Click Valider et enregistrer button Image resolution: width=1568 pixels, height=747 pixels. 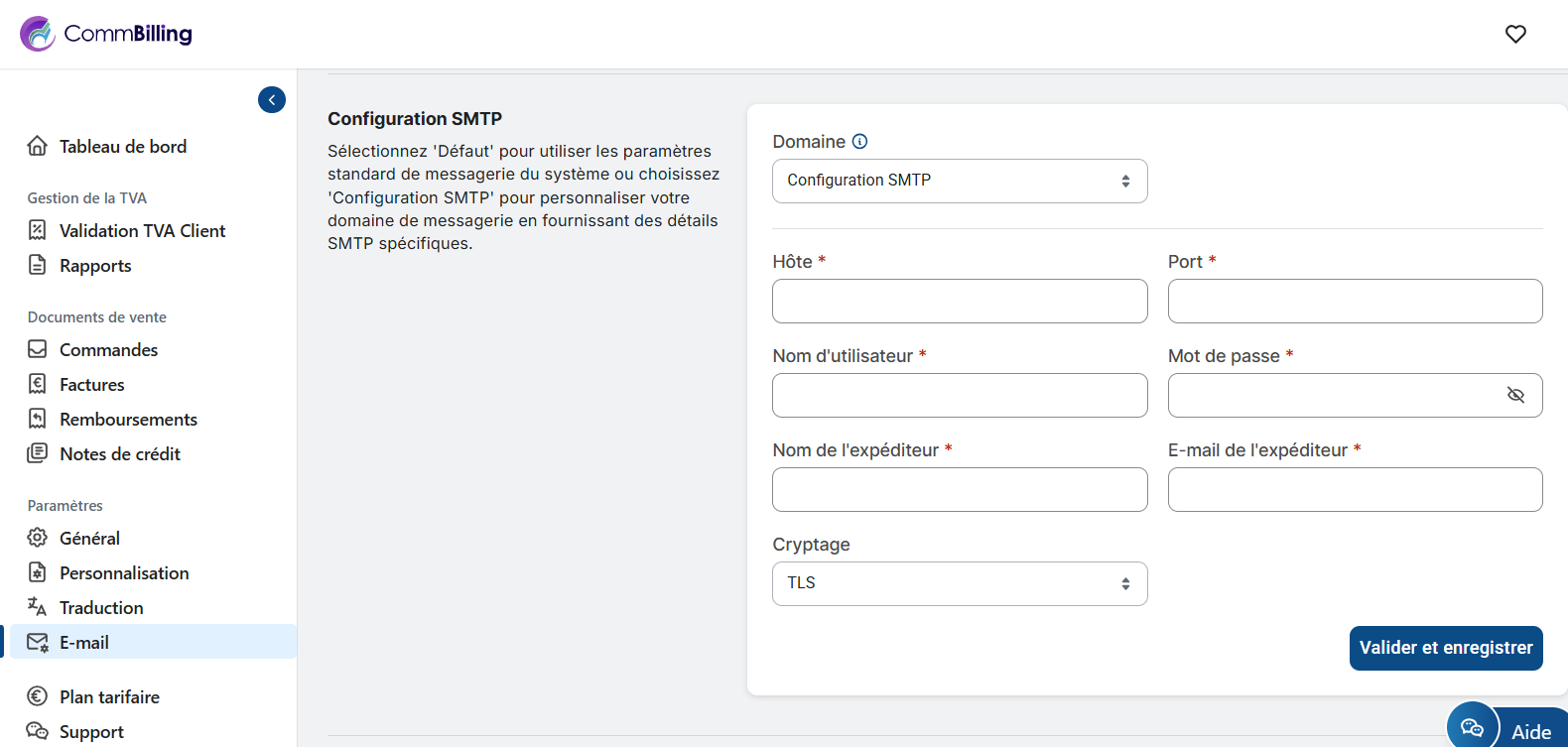(x=1445, y=648)
